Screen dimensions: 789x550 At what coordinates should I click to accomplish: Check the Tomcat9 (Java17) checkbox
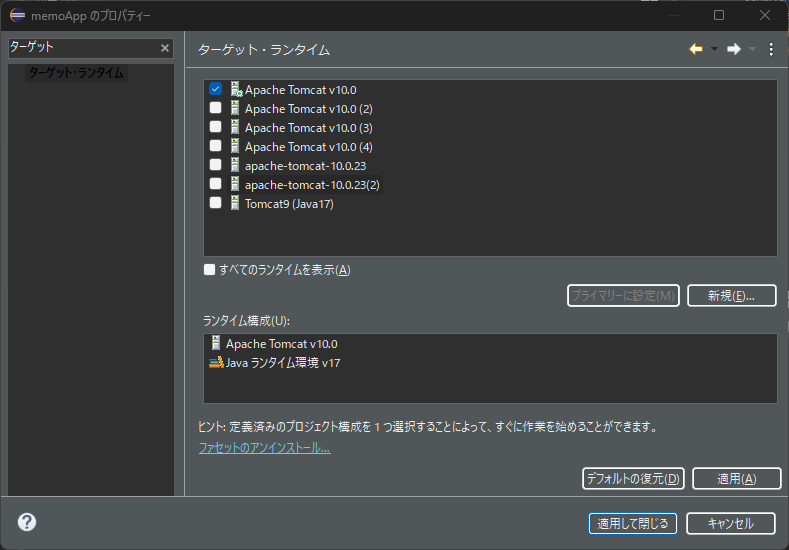(215, 203)
